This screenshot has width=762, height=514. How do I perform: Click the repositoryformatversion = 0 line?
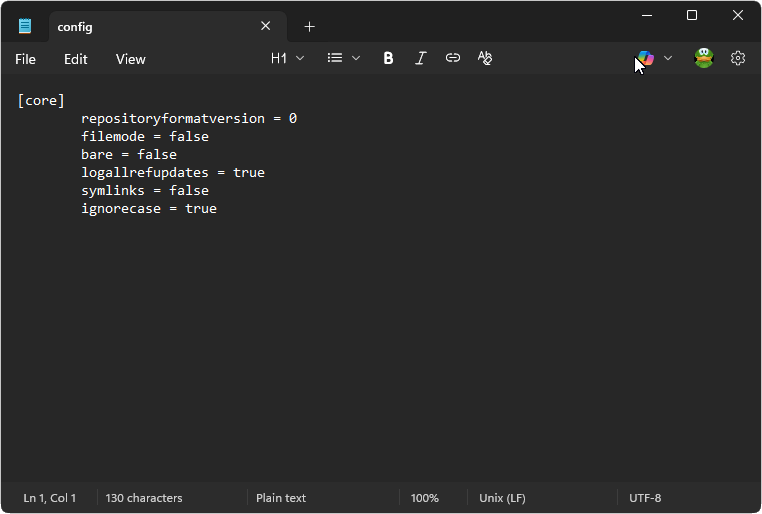coord(189,119)
